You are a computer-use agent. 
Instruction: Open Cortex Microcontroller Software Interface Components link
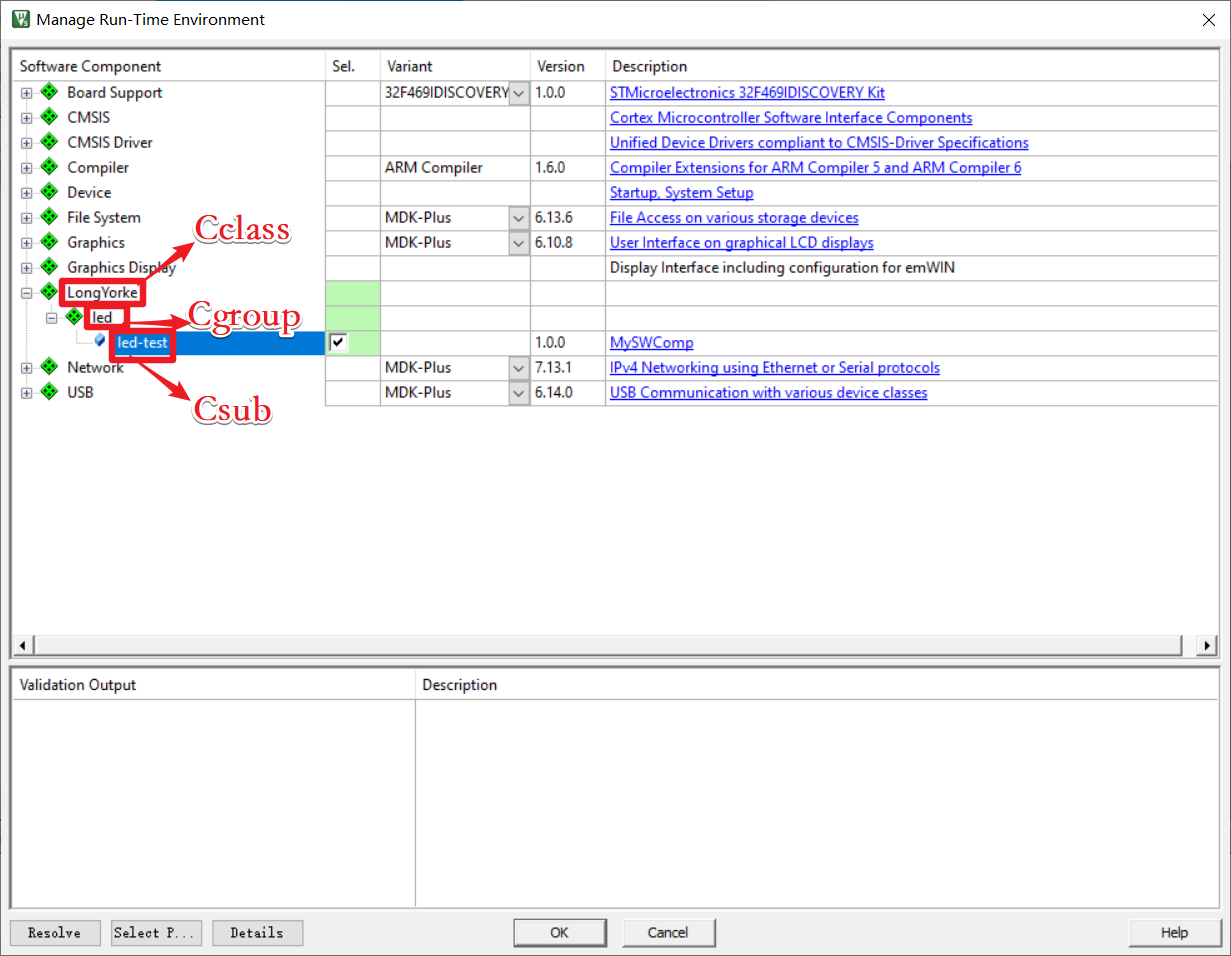791,117
